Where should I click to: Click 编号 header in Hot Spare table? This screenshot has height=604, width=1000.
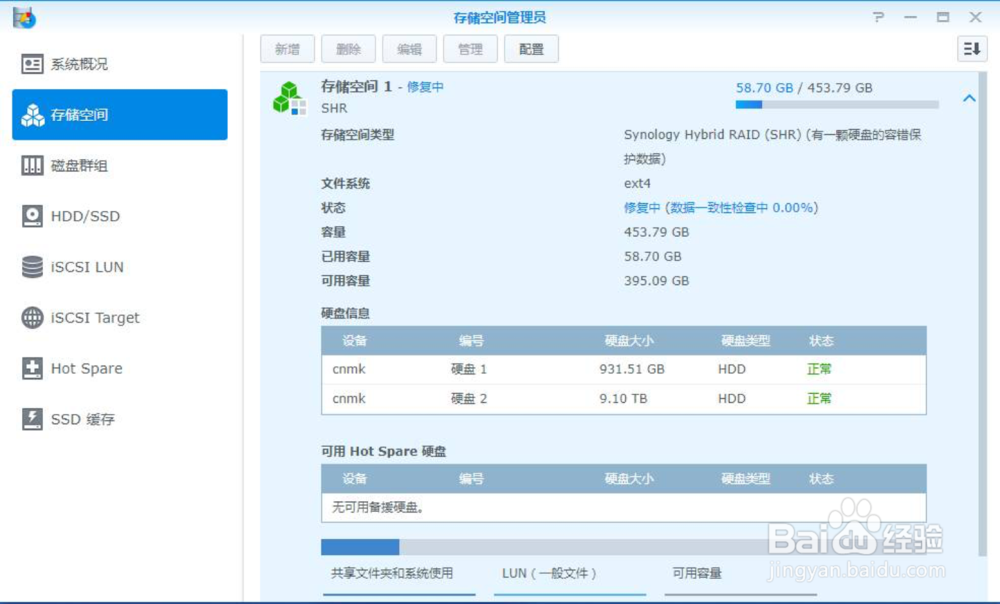[x=471, y=478]
